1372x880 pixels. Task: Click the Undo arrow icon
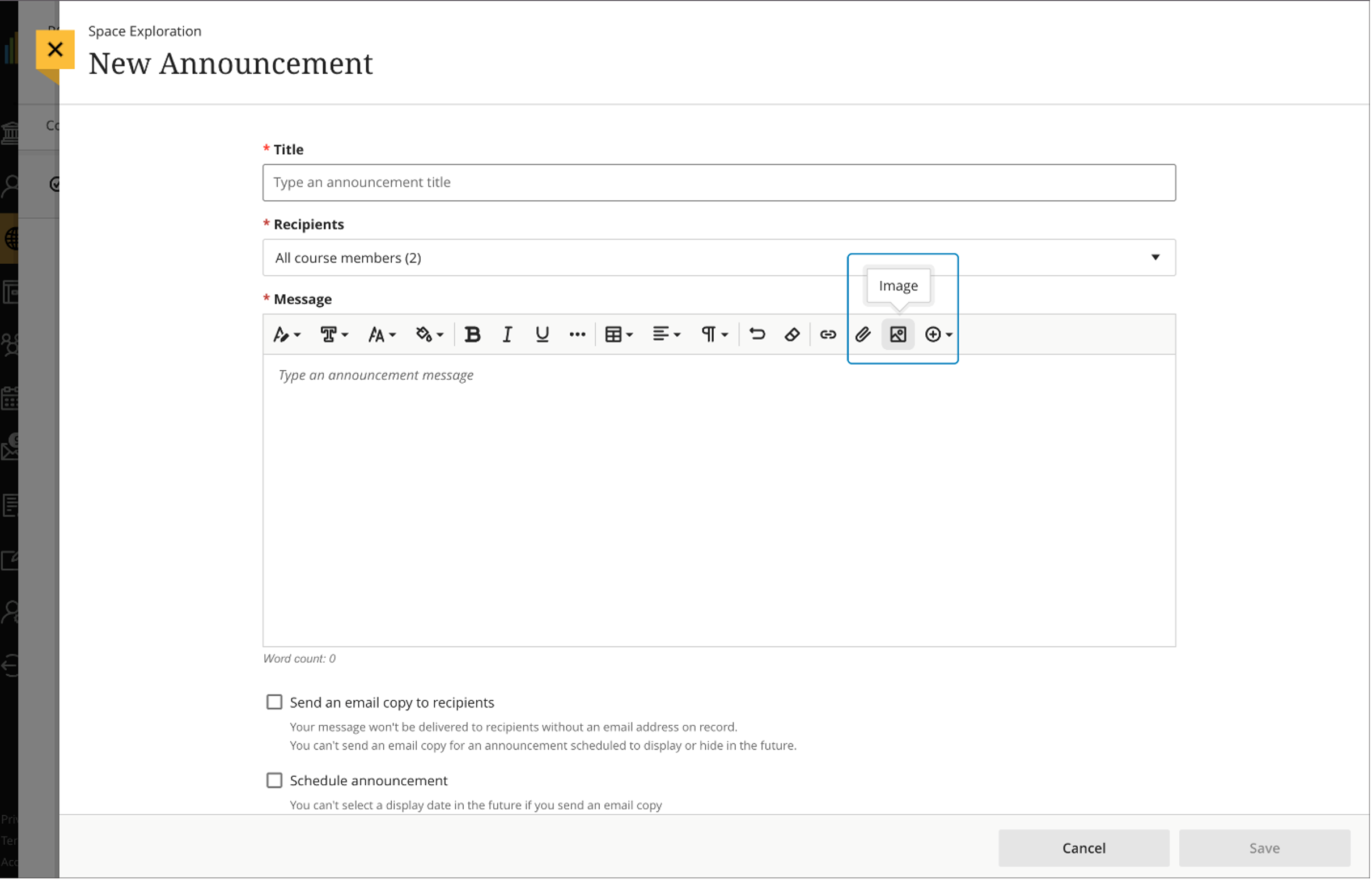point(757,335)
